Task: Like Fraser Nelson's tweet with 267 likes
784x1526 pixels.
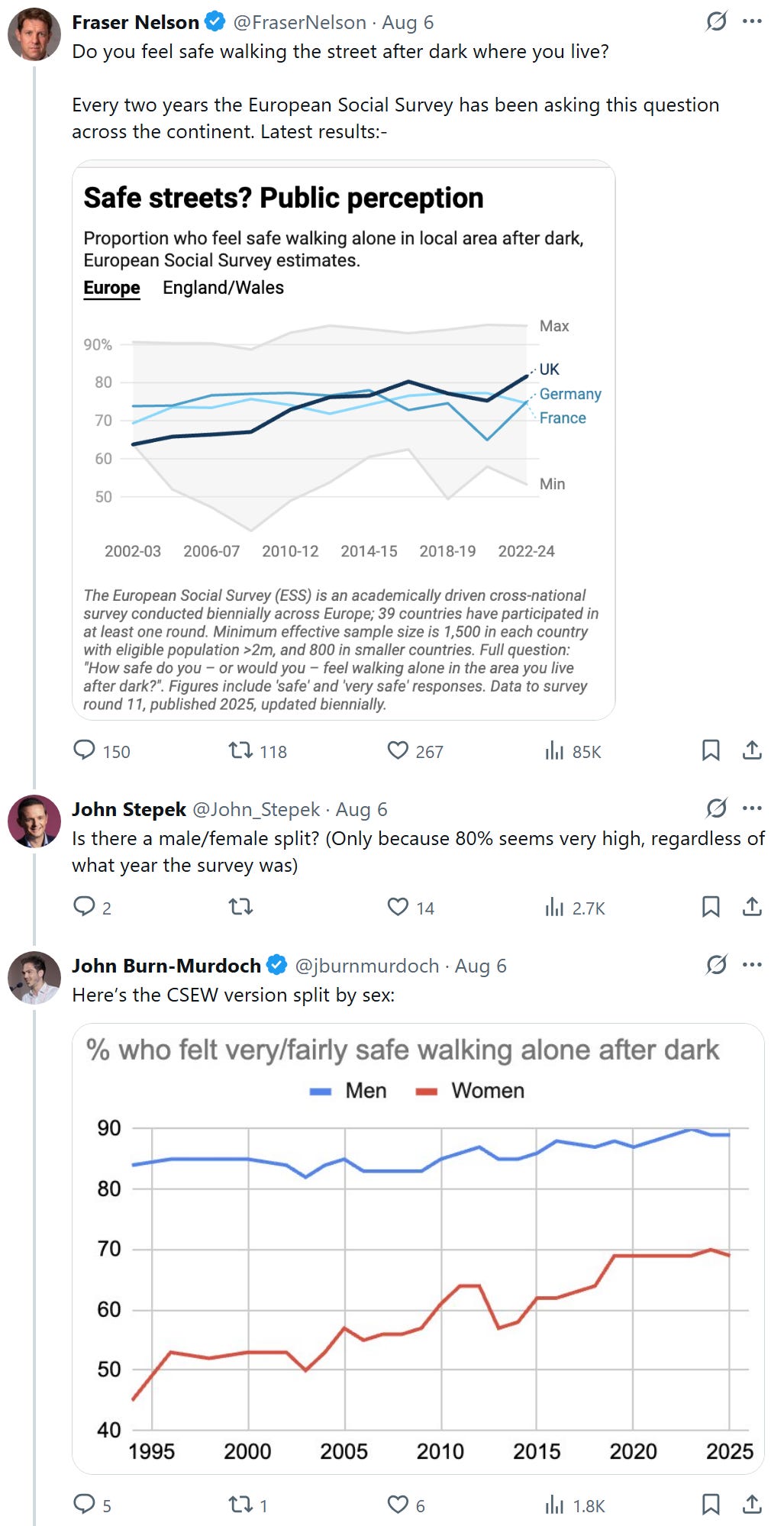Action: click(398, 750)
